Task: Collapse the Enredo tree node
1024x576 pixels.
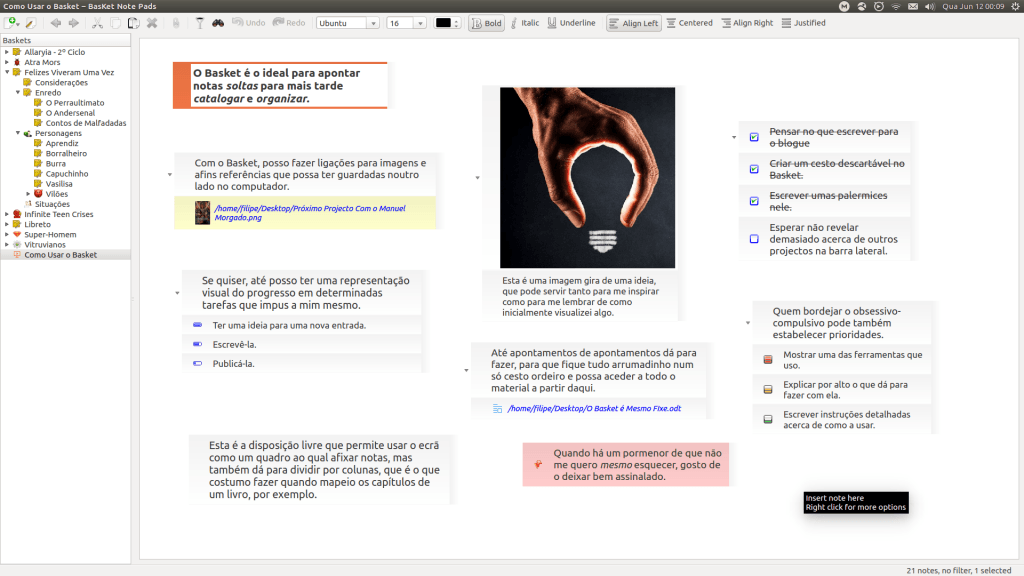Action: tap(18, 93)
